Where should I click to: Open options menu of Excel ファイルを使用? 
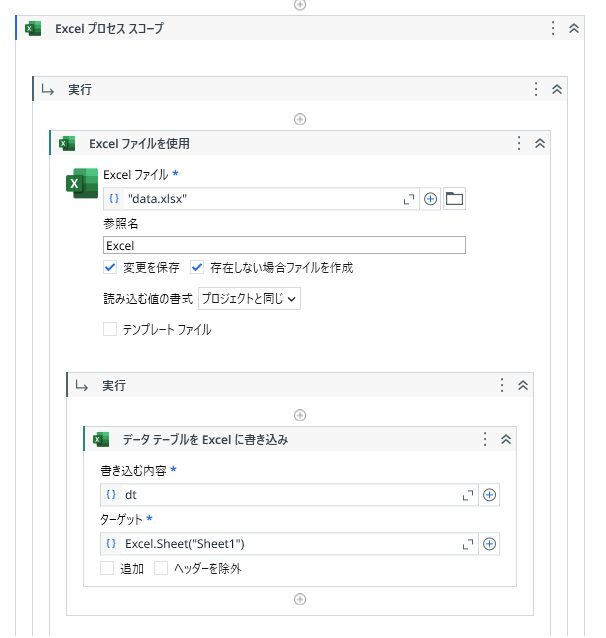(519, 143)
